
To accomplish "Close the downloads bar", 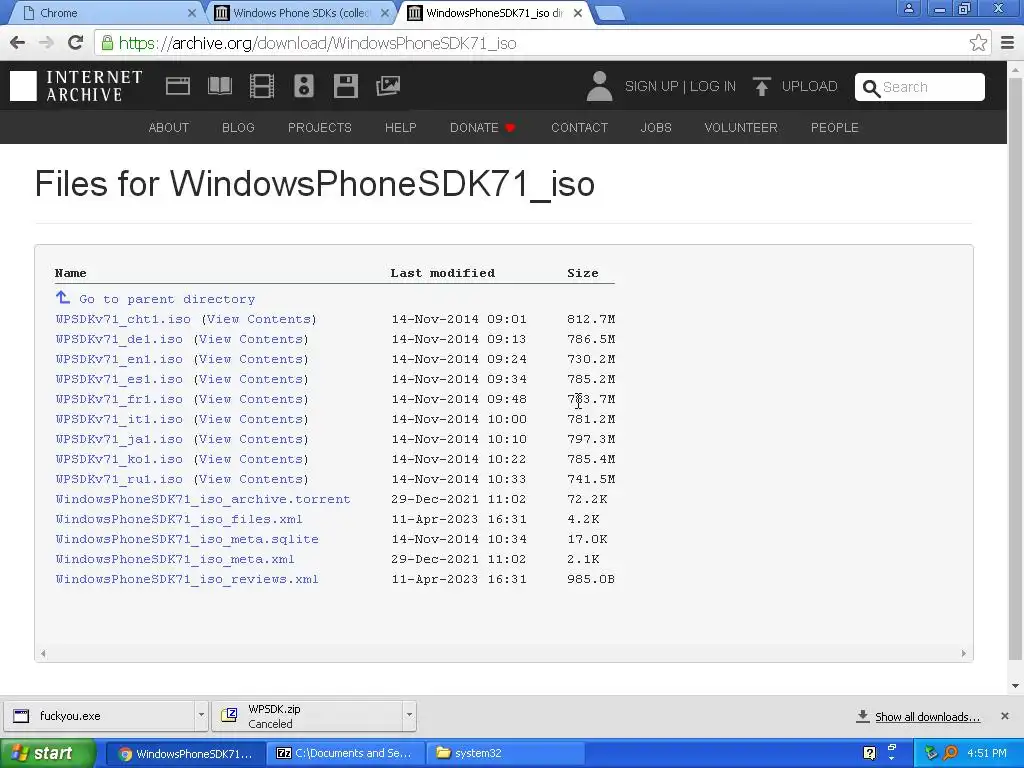I will (x=1005, y=716).
